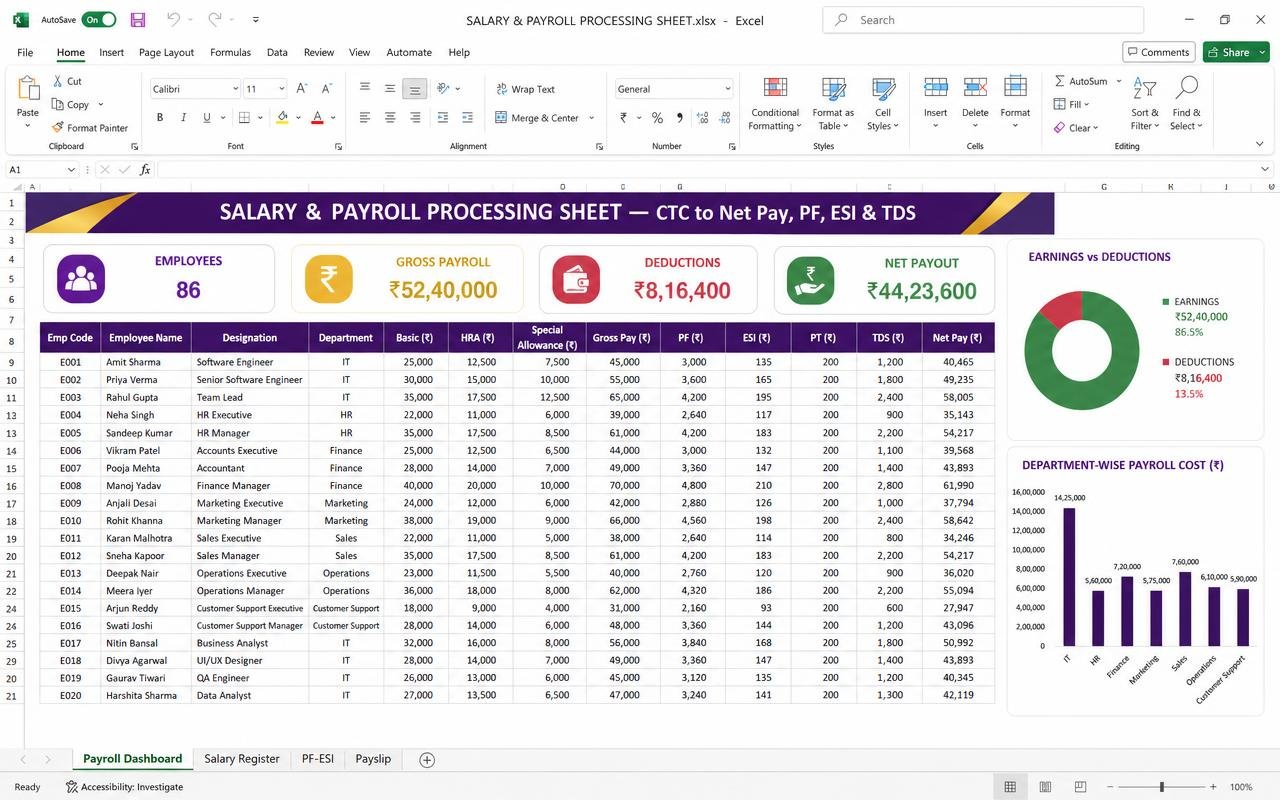Image resolution: width=1280 pixels, height=800 pixels.
Task: Toggle Italic formatting
Action: coord(183,117)
